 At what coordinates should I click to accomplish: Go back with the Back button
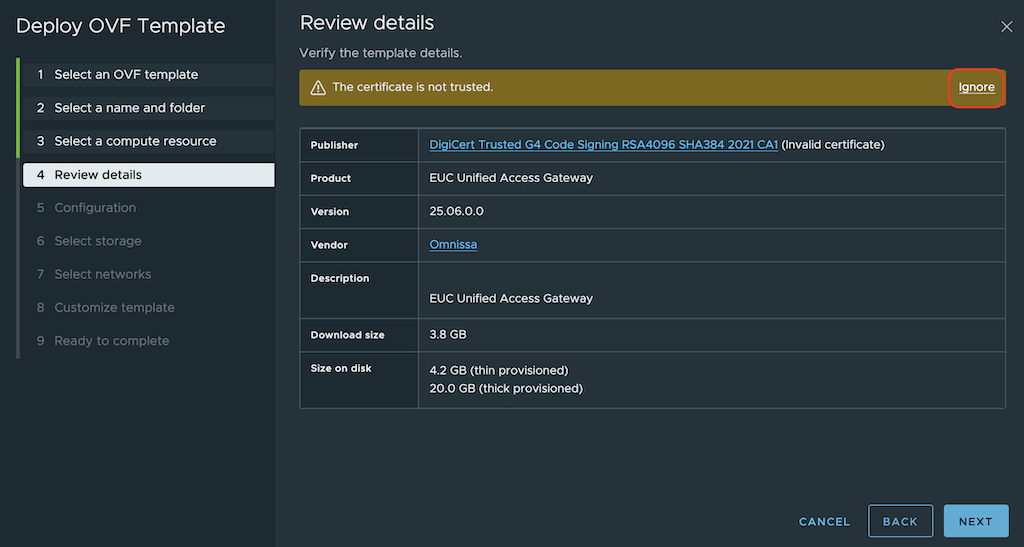[x=900, y=521]
